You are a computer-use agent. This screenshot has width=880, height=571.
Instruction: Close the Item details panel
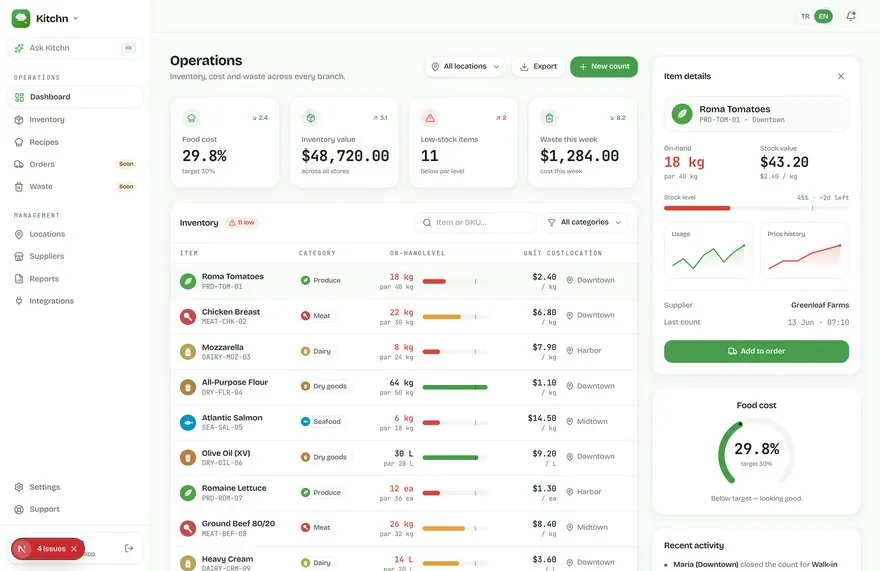click(841, 76)
